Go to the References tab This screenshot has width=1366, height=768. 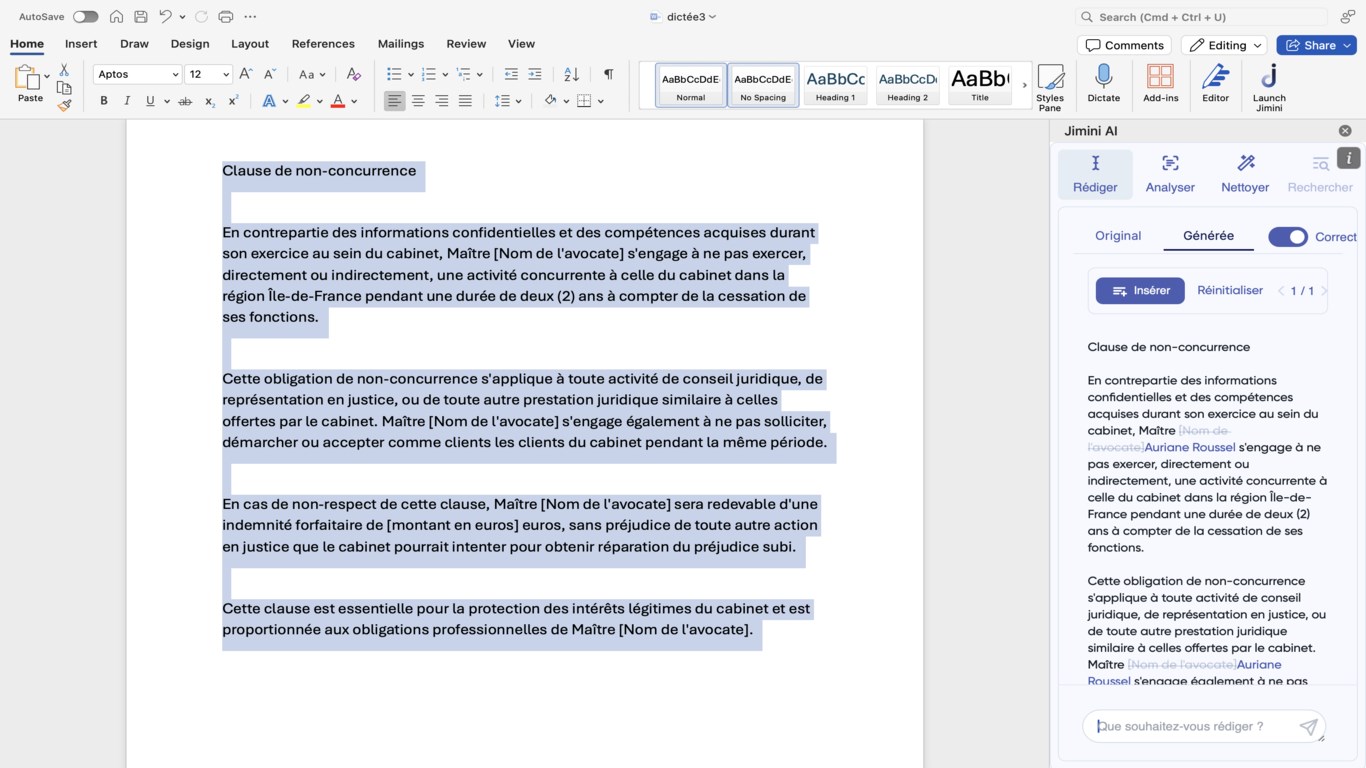323,44
